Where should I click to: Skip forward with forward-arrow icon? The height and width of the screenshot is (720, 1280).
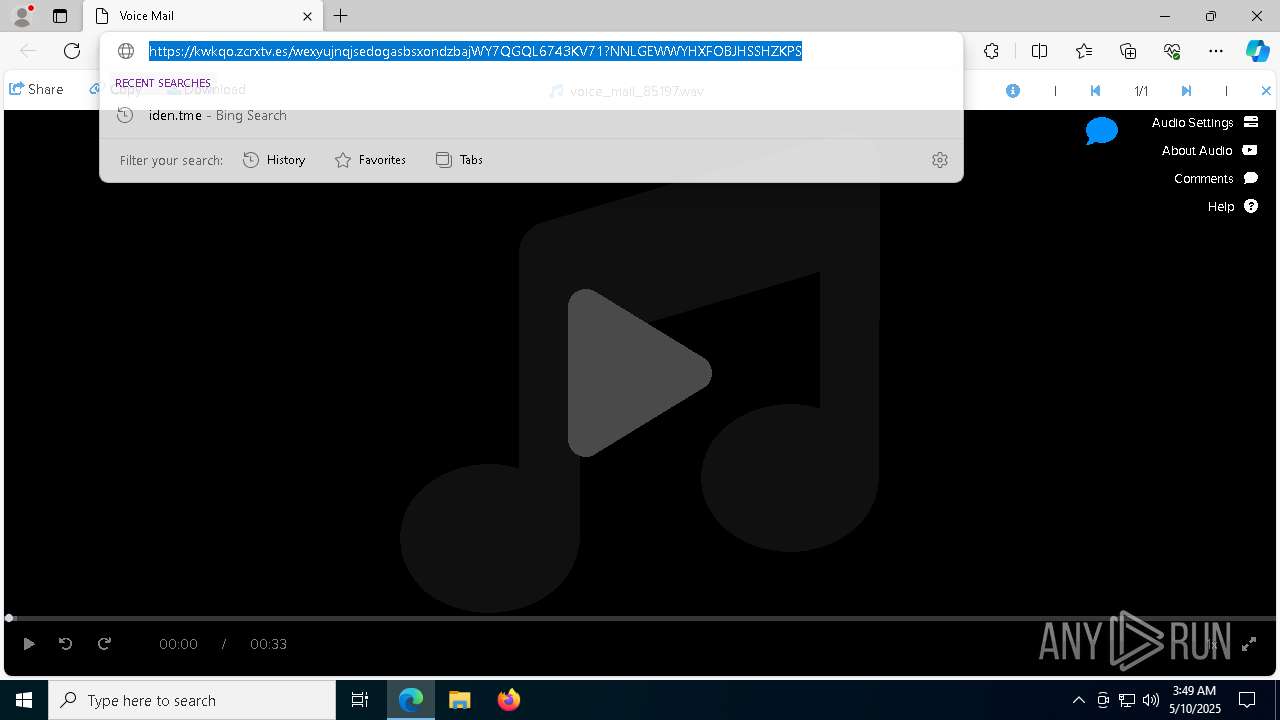104,644
